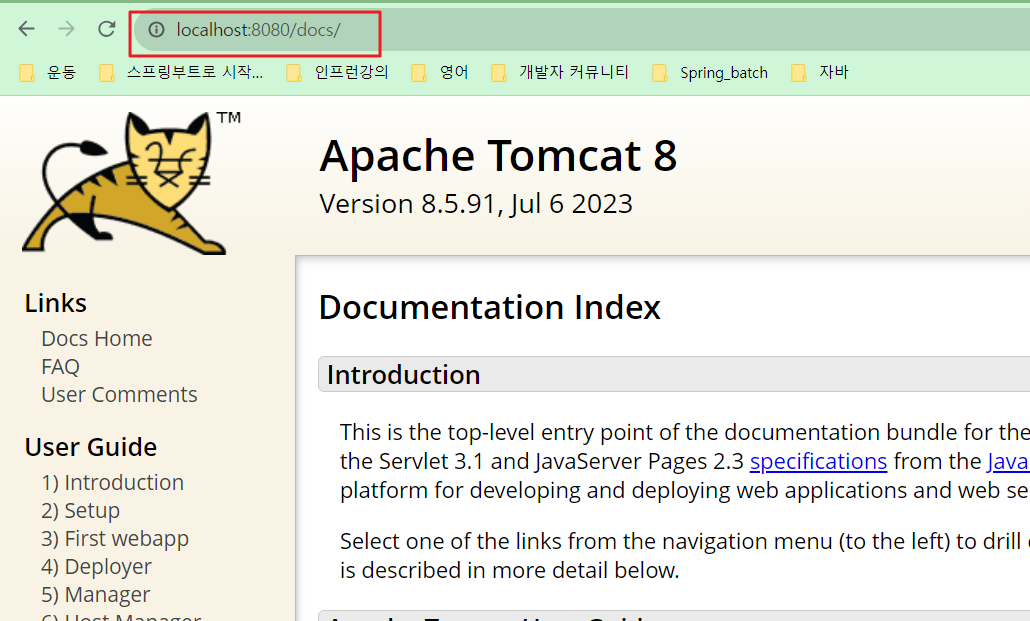The image size is (1030, 621).
Task: Follow the specifications hyperlink
Action: (x=818, y=461)
